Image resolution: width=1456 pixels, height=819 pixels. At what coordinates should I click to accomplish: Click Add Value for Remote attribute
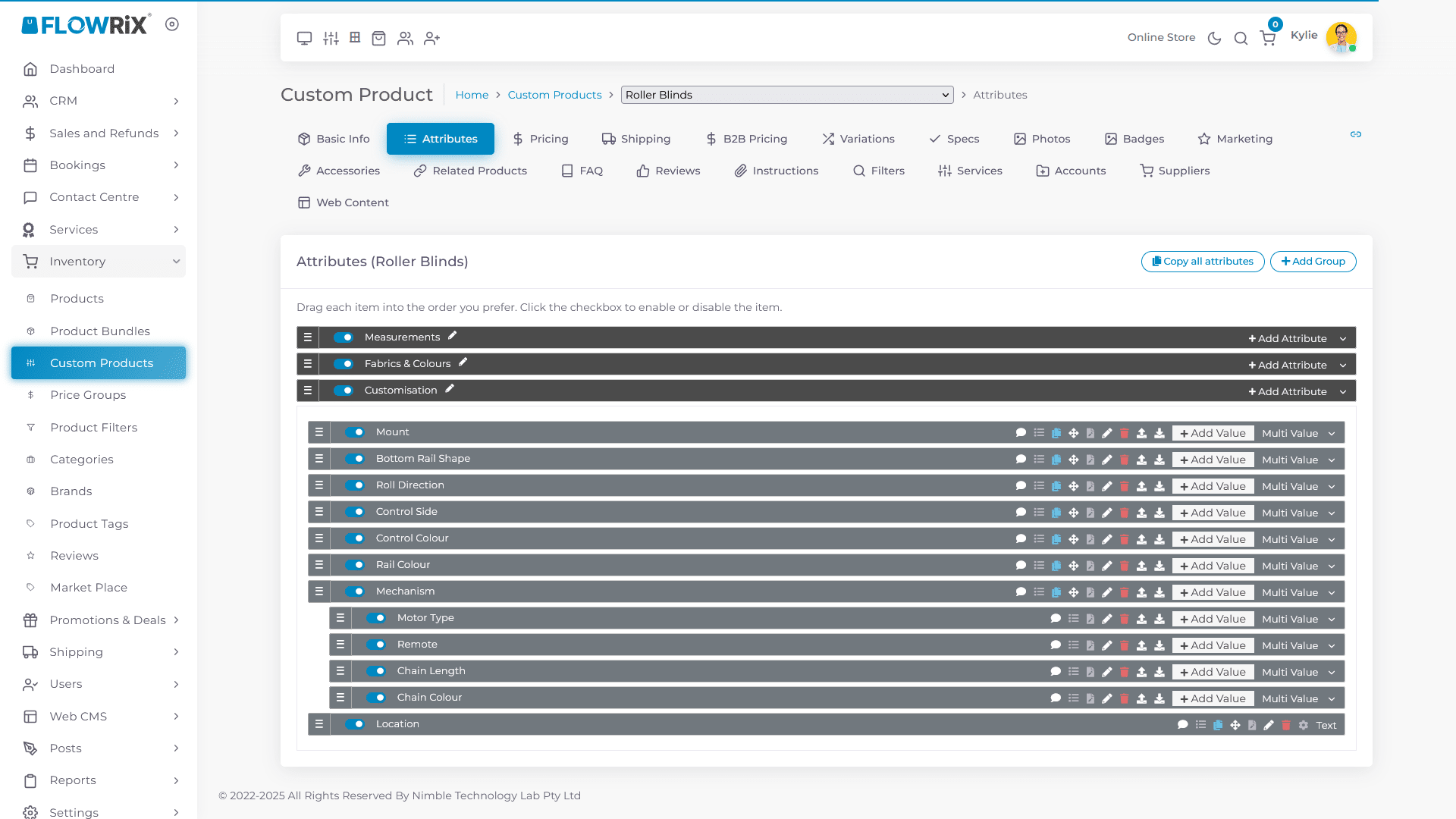pos(1213,645)
